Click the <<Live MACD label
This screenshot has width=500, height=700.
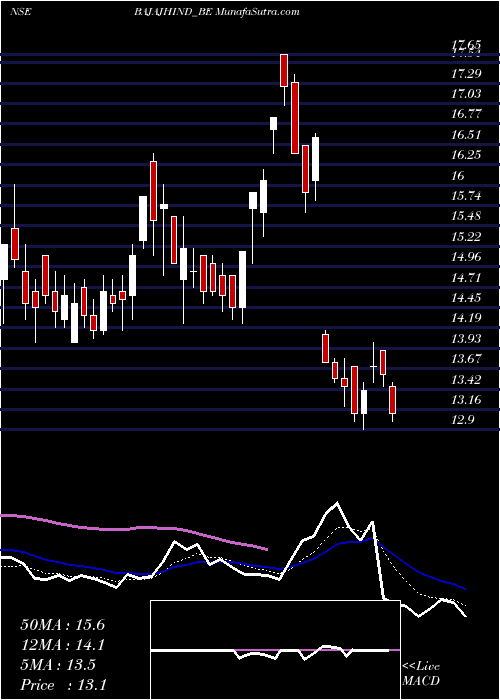(x=421, y=674)
